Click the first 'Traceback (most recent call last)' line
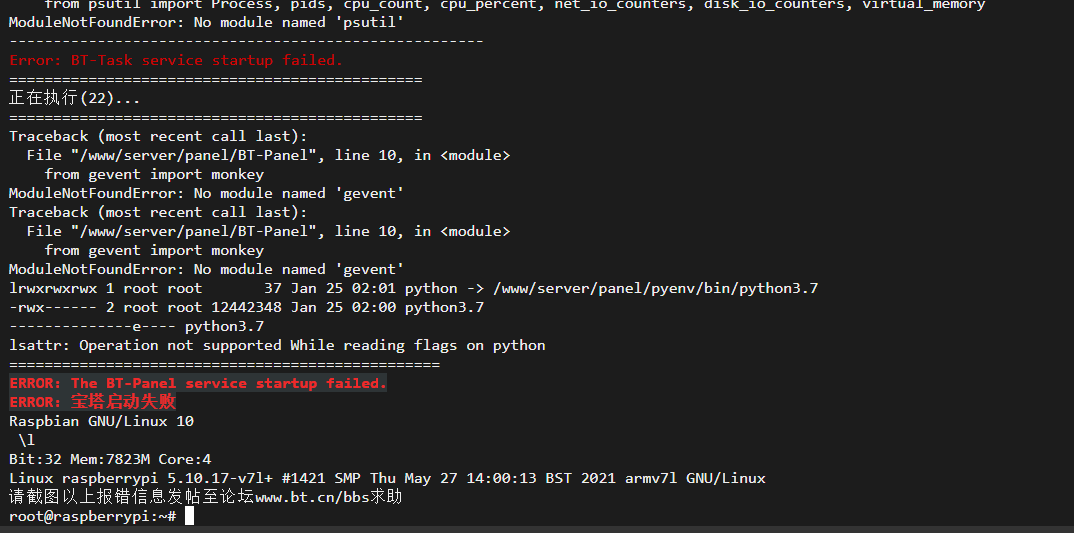1074x533 pixels. tap(158, 136)
